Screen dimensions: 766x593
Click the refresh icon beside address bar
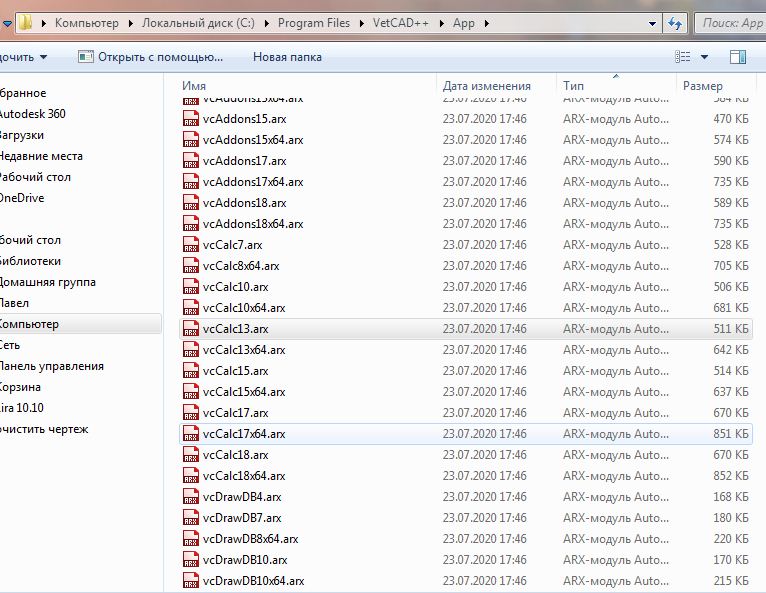tap(675, 23)
